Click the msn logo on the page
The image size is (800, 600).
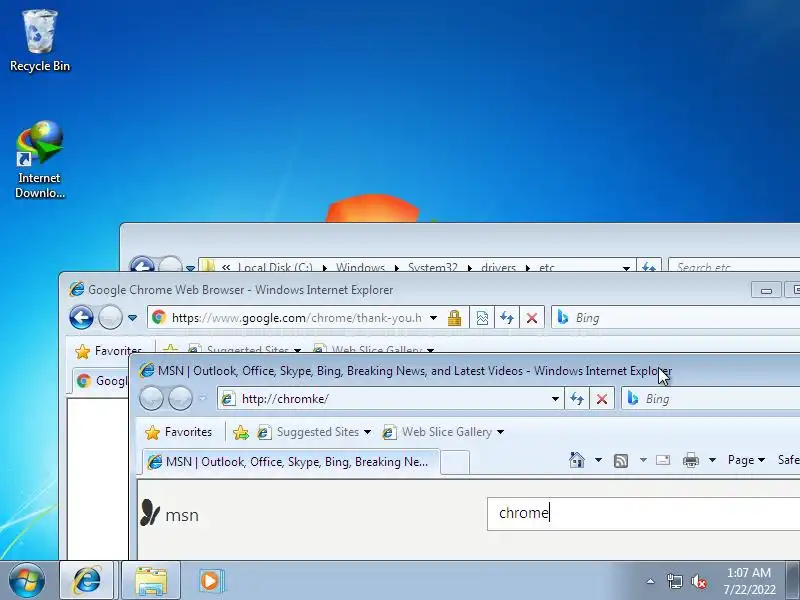169,513
